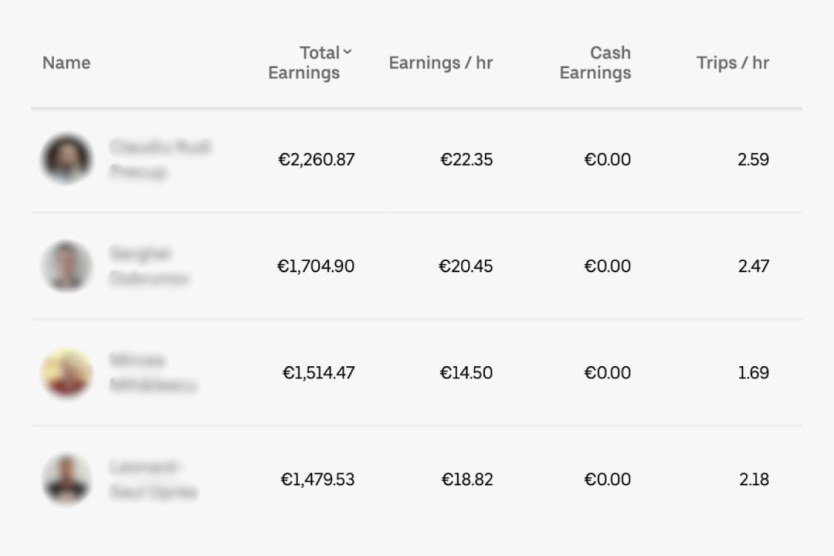
Task: Sort by the Name column header
Action: pyautogui.click(x=66, y=63)
